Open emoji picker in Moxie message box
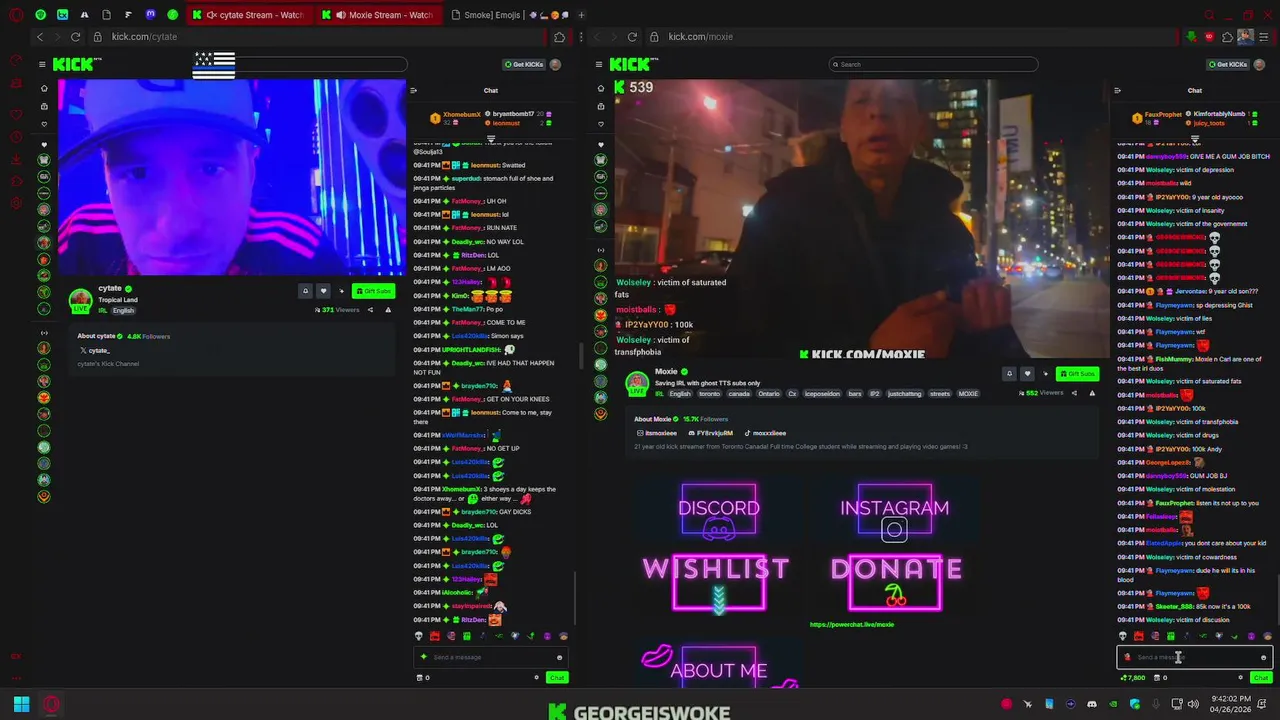The height and width of the screenshot is (720, 1280). tap(1263, 657)
